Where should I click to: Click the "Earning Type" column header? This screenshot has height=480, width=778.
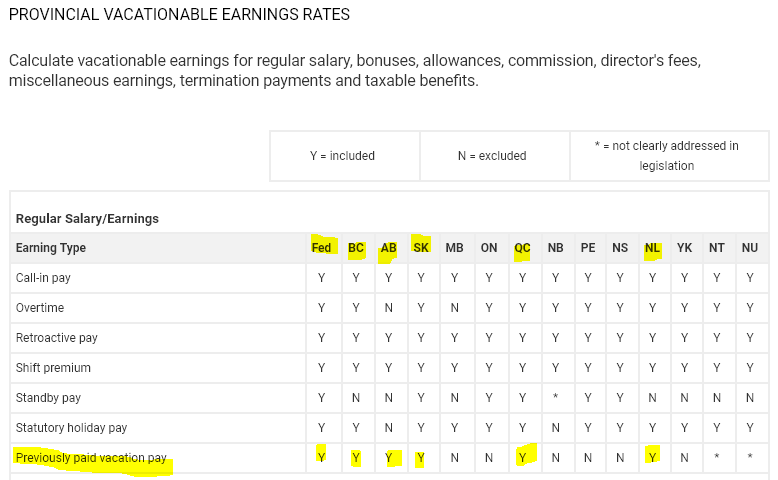pyautogui.click(x=51, y=248)
